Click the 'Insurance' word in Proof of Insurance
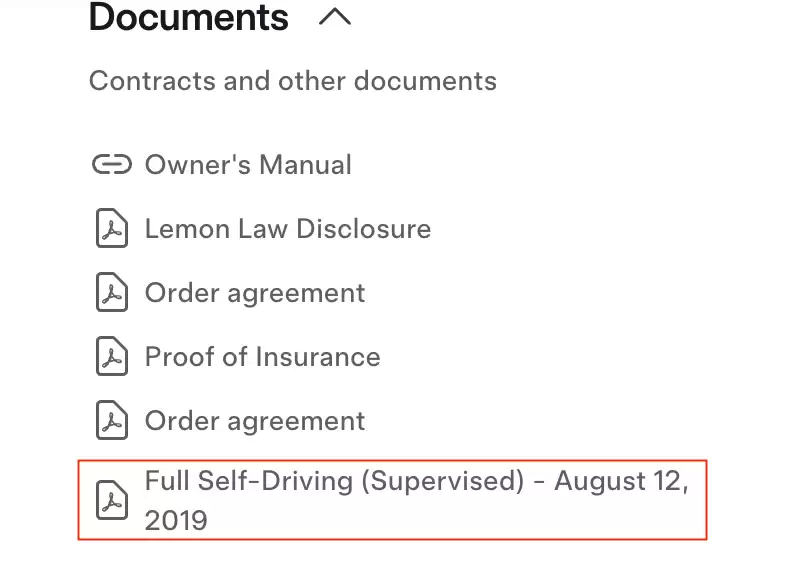Image resolution: width=808 pixels, height=578 pixels. pyautogui.click(x=317, y=356)
